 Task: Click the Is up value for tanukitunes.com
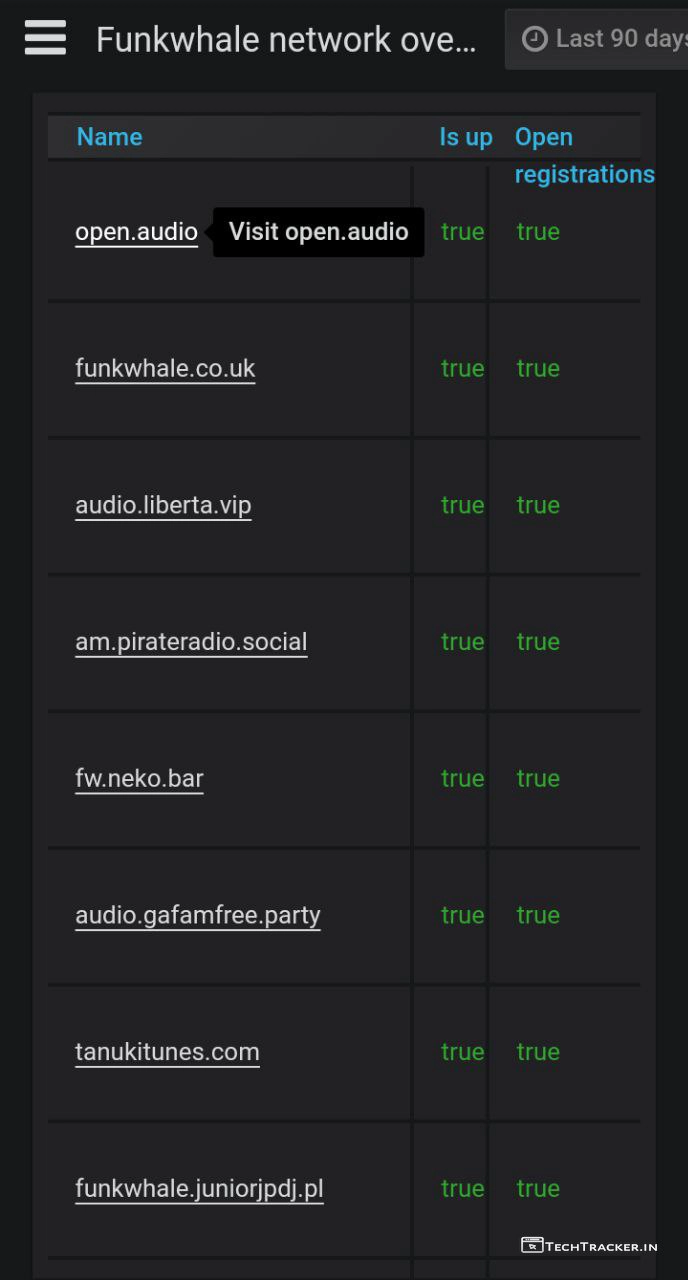[462, 1052]
